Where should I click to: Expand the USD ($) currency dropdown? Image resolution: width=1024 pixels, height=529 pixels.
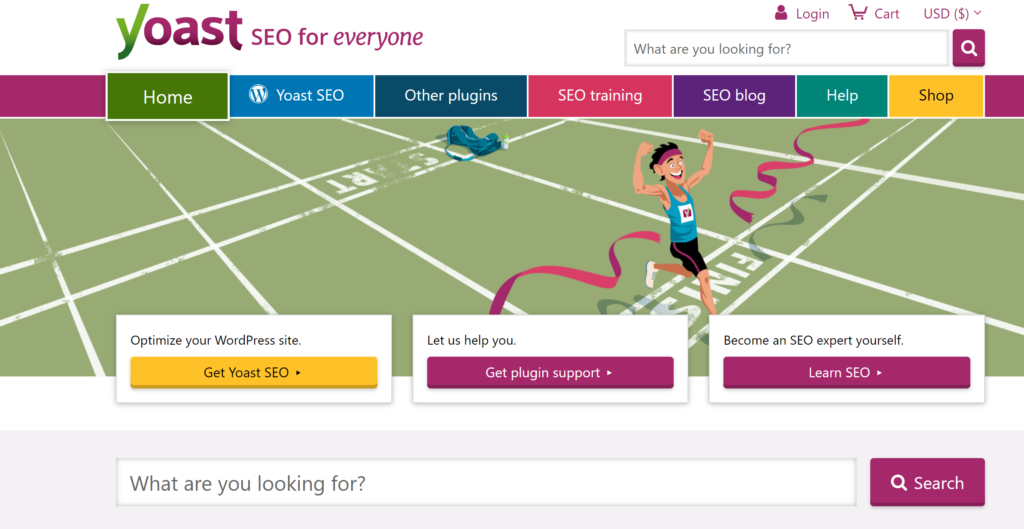[952, 13]
